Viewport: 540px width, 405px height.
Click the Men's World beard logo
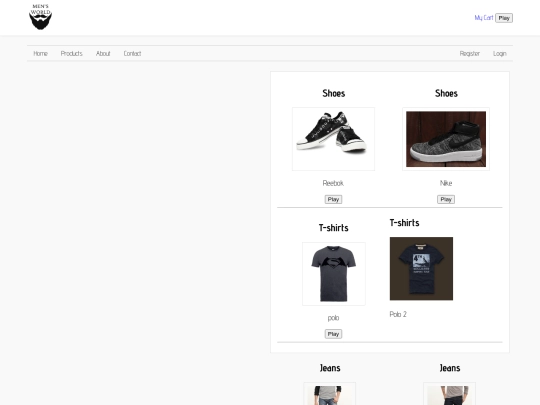click(40, 17)
